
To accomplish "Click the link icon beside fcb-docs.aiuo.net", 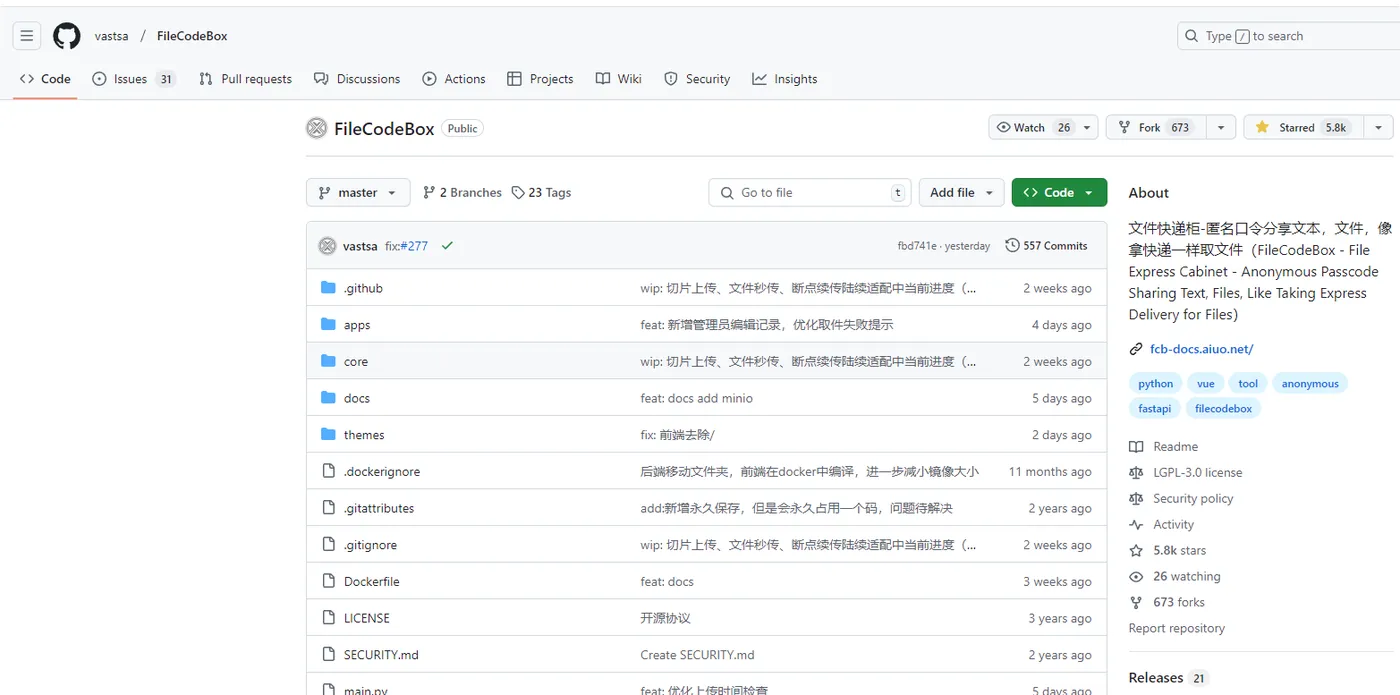I will [x=1136, y=349].
